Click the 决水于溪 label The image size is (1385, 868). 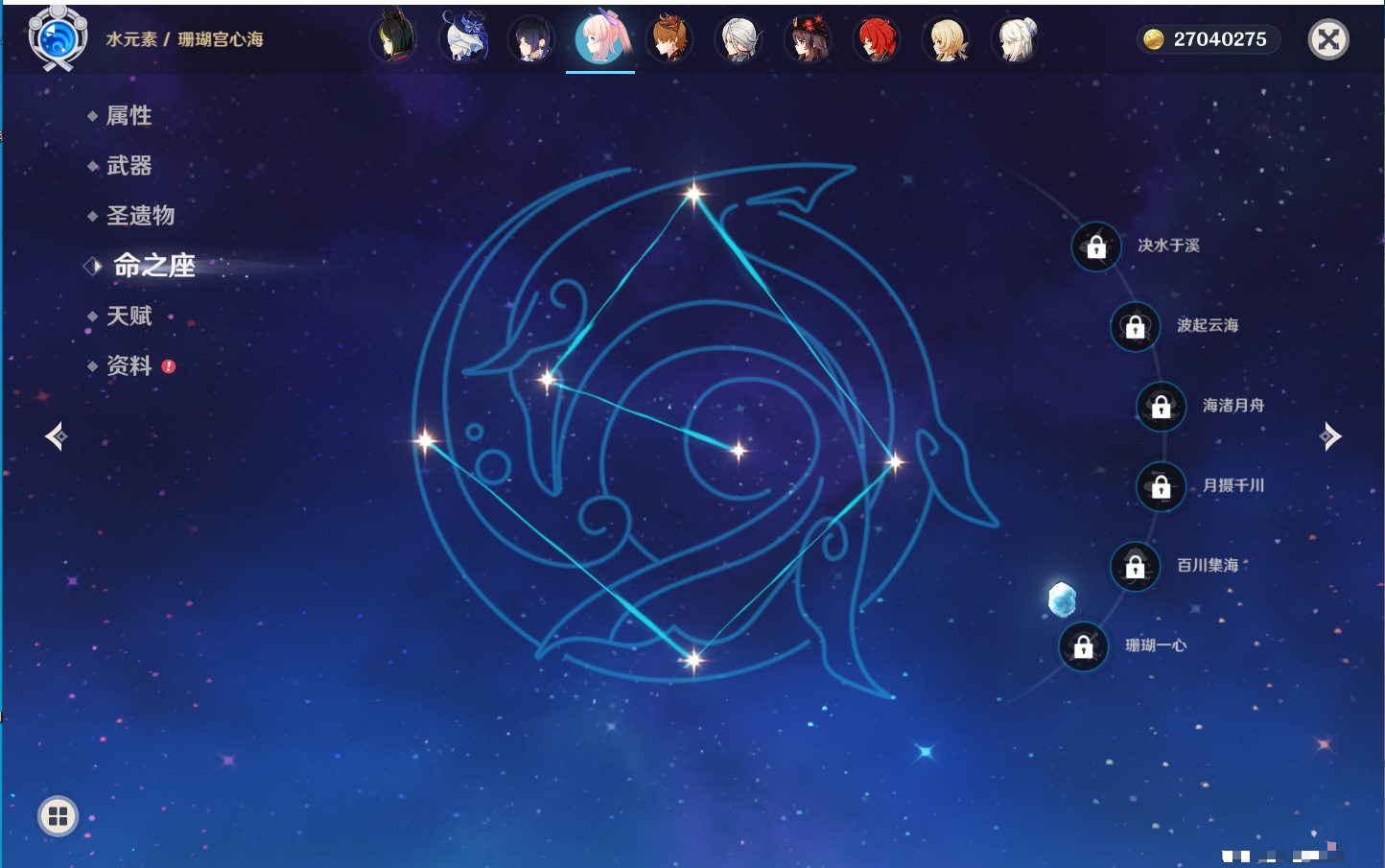[1168, 246]
